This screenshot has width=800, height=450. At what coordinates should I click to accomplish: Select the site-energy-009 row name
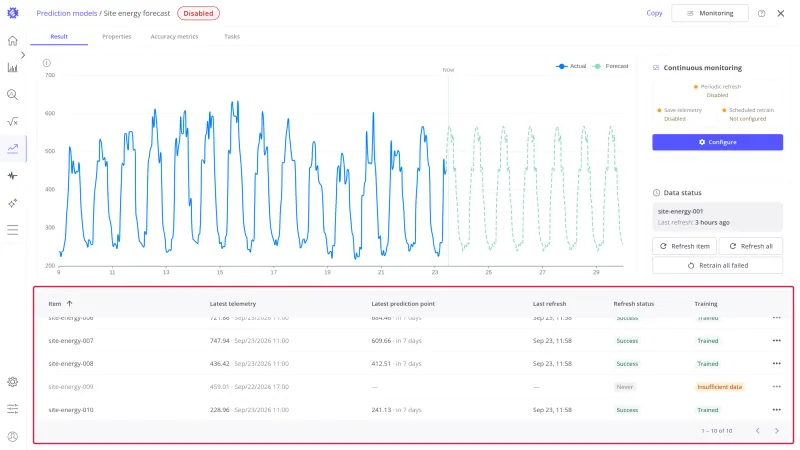coord(71,386)
